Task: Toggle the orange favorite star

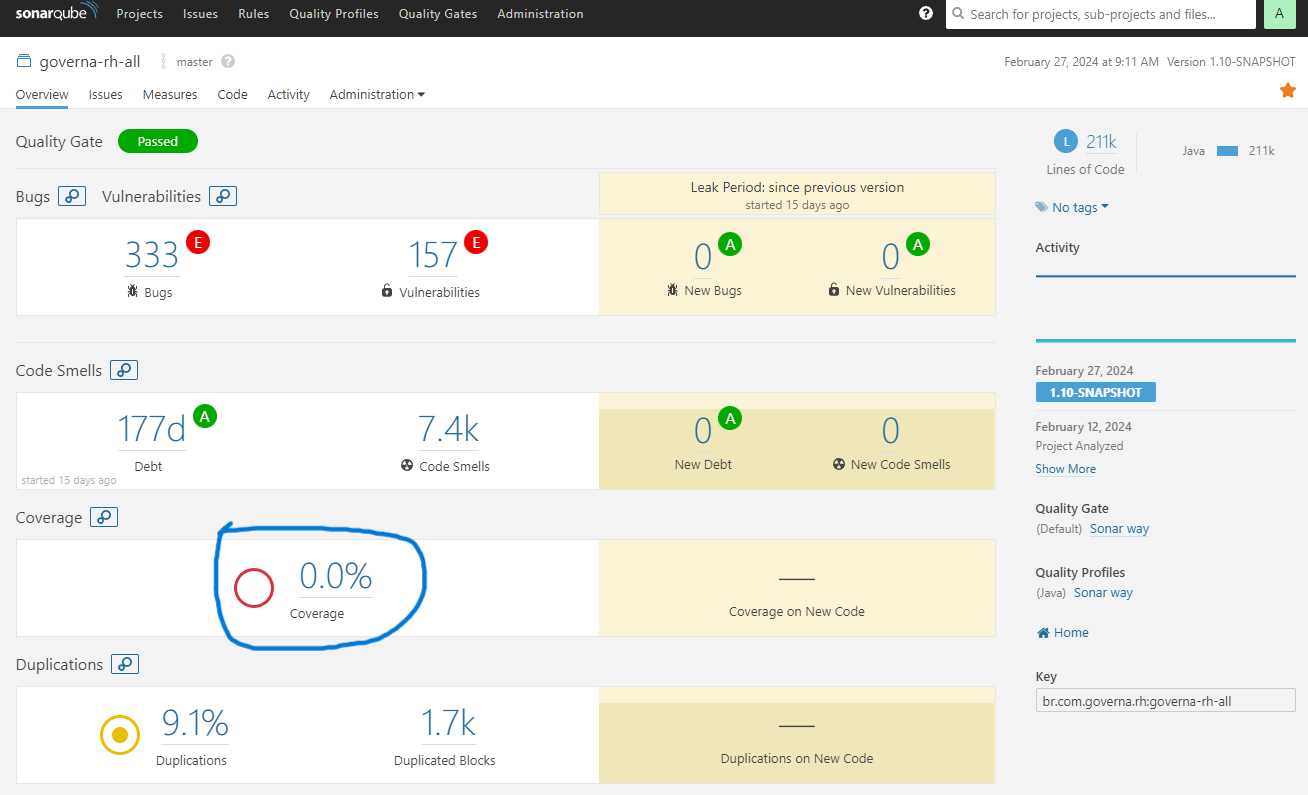Action: pyautogui.click(x=1288, y=91)
